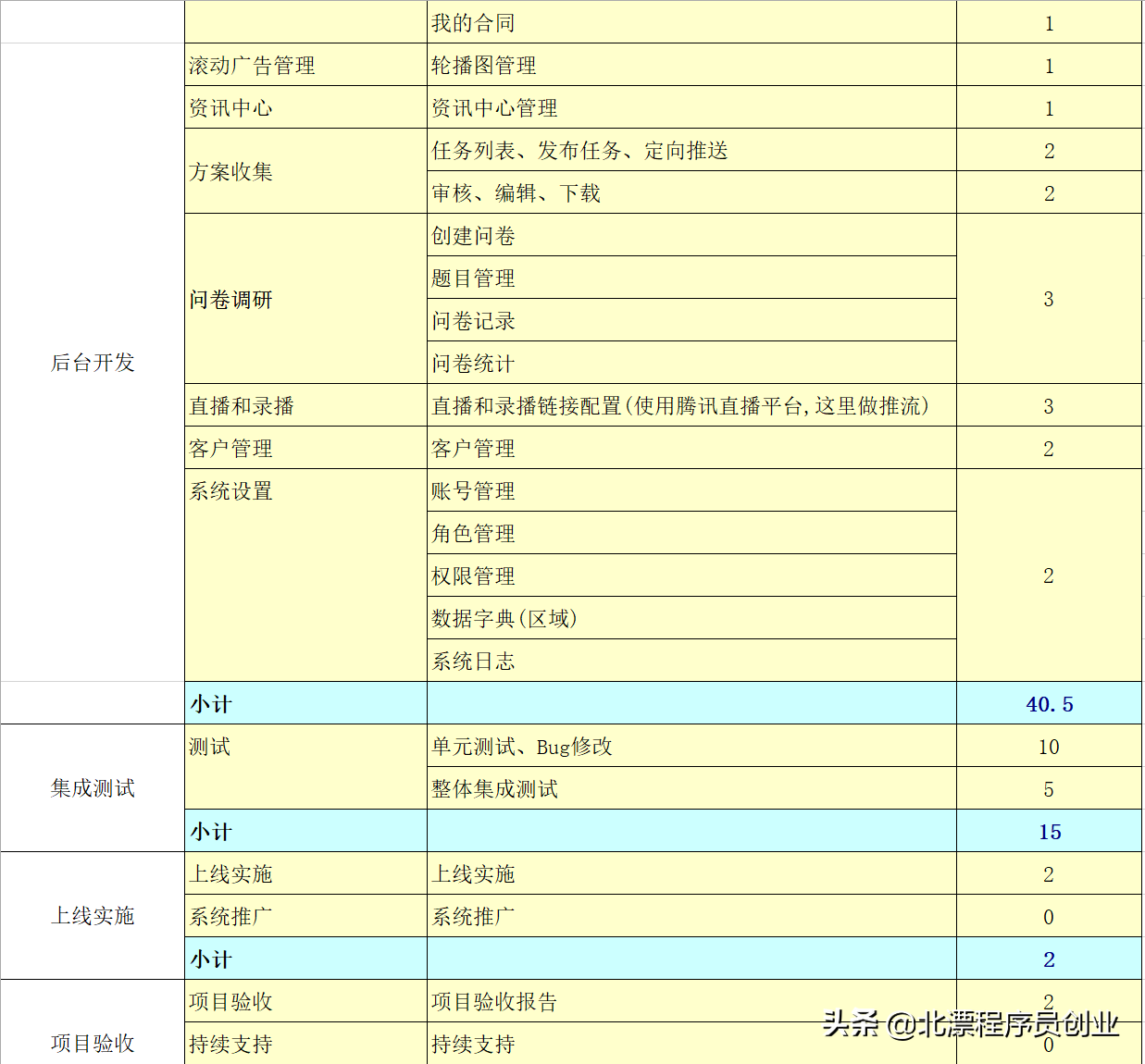Select the '账号管理' cell
Screen dimensions: 1145x1064
click(691, 490)
